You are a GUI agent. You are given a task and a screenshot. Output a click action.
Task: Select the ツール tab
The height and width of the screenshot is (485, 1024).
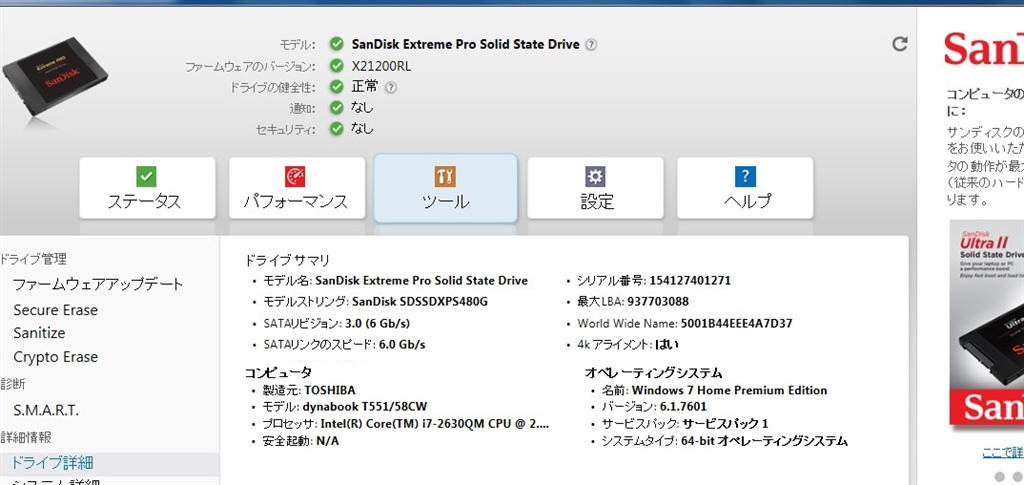tap(445, 188)
